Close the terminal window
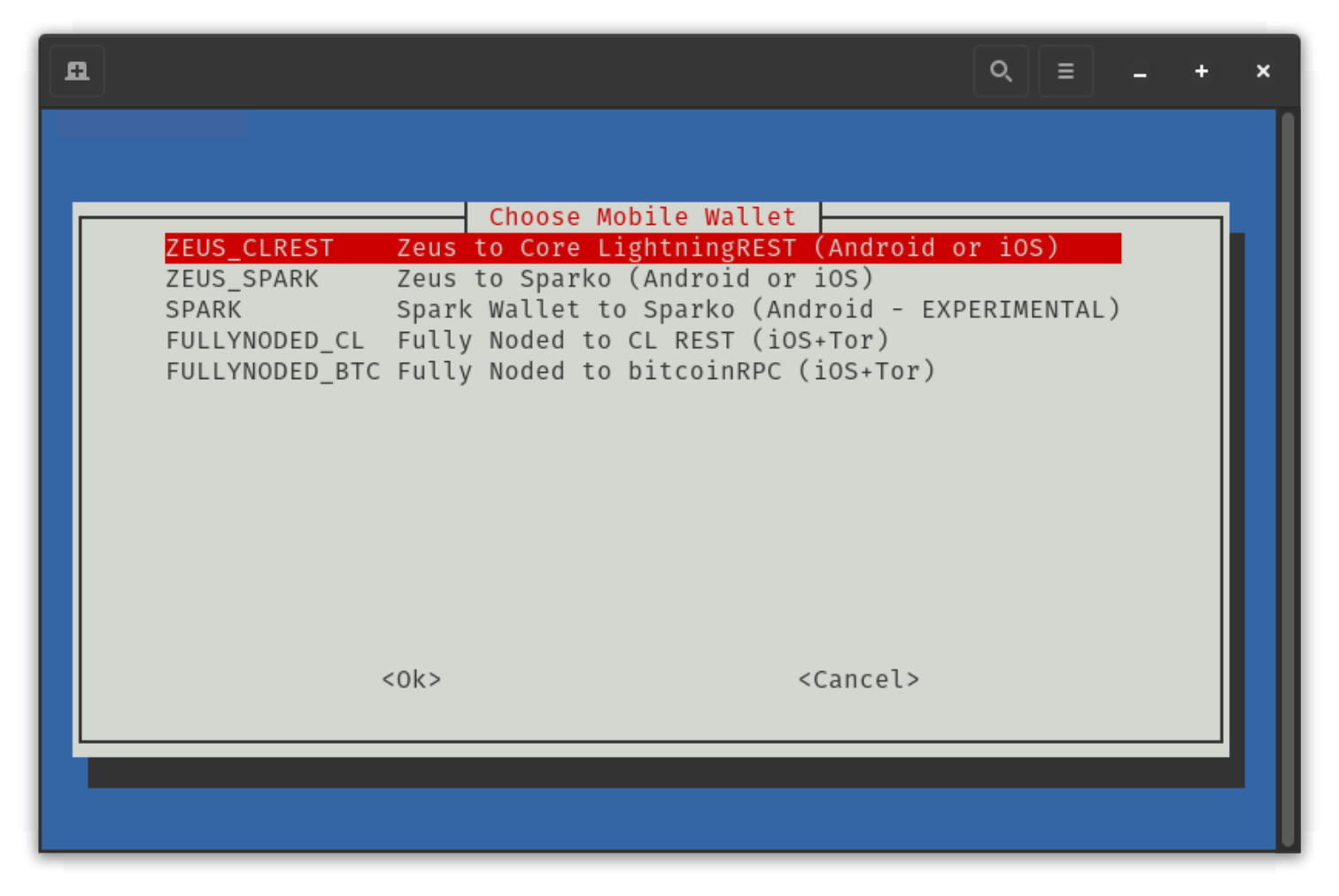1339x896 pixels. point(1263,71)
